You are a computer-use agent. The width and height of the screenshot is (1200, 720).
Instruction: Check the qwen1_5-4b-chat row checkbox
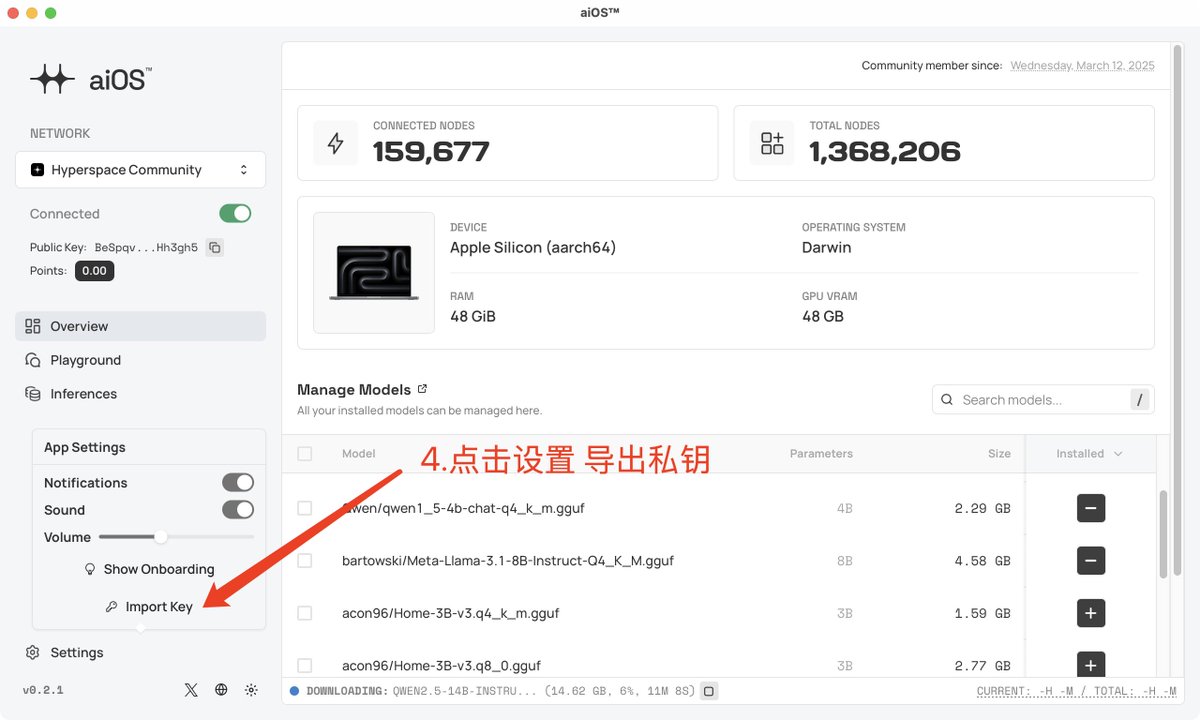pos(305,508)
